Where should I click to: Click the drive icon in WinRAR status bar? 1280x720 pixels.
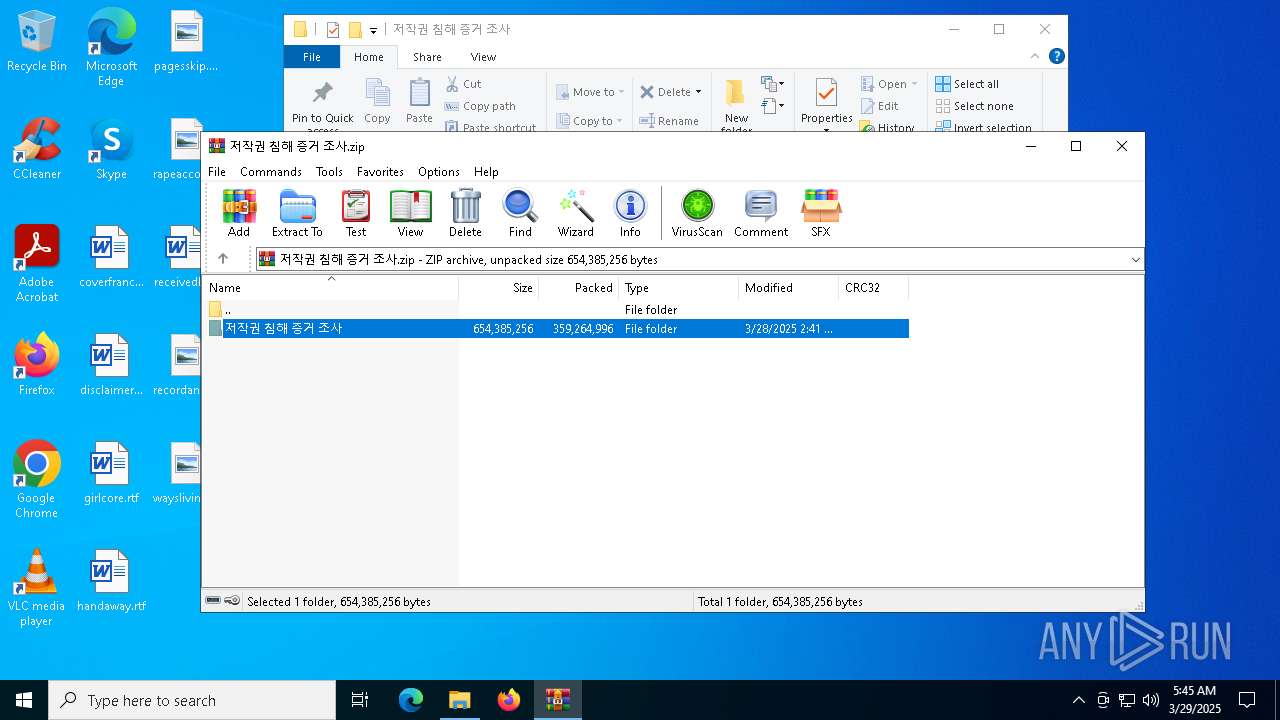213,601
